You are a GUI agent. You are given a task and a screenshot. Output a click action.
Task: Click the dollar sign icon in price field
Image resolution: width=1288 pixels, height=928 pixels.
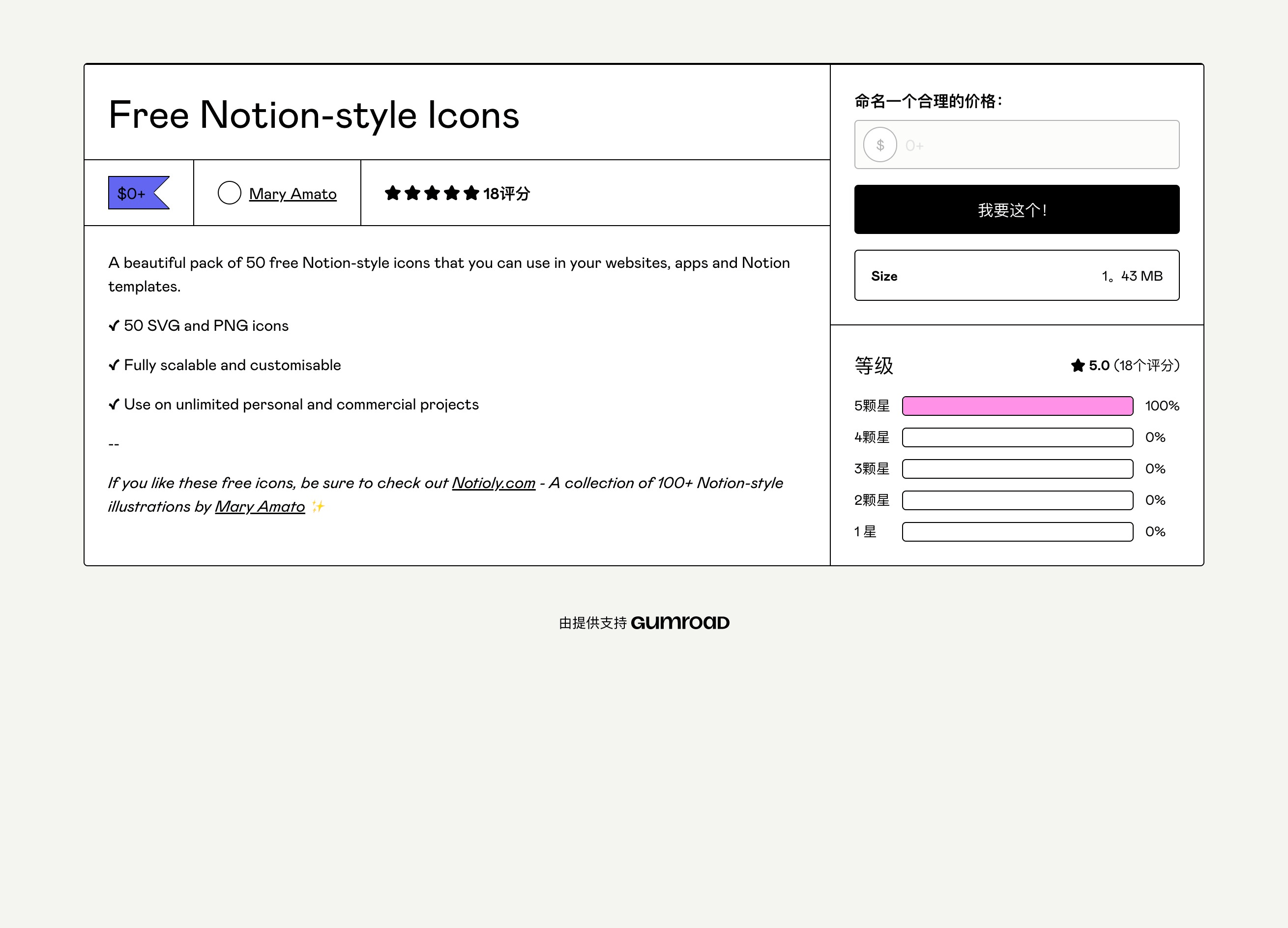pos(879,145)
